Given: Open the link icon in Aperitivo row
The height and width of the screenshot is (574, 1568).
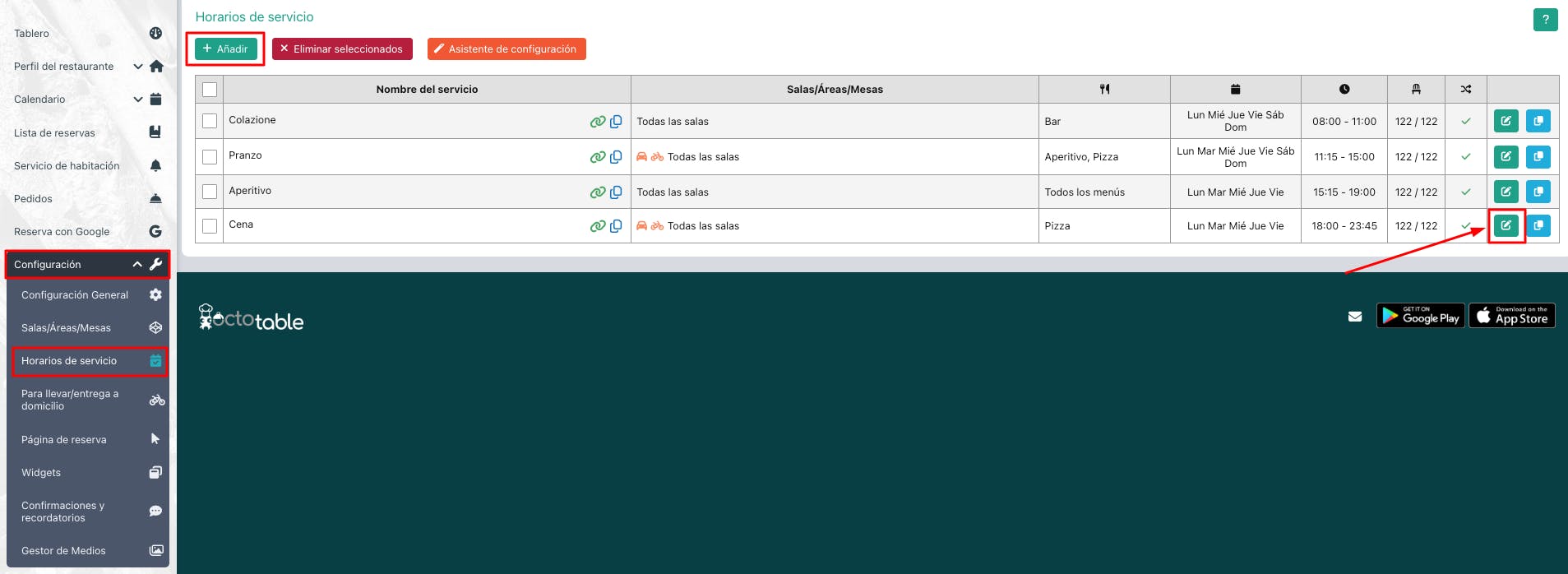Looking at the screenshot, I should (598, 192).
